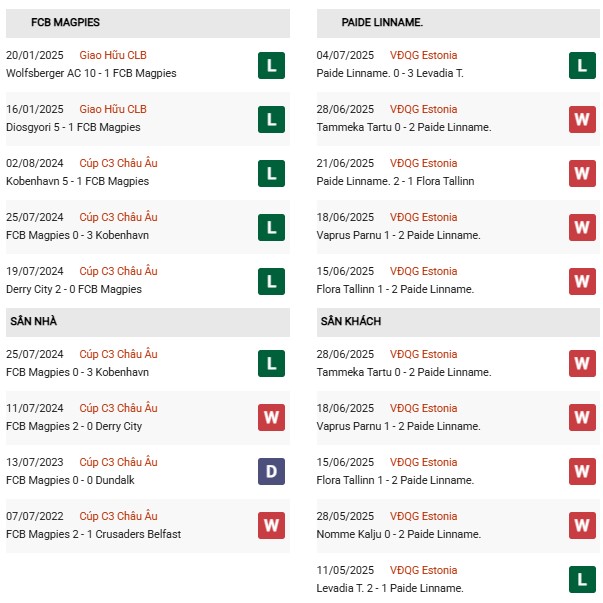
Task: Click the L badge for Kobenhavn 5 - 1 match
Action: coord(270,173)
